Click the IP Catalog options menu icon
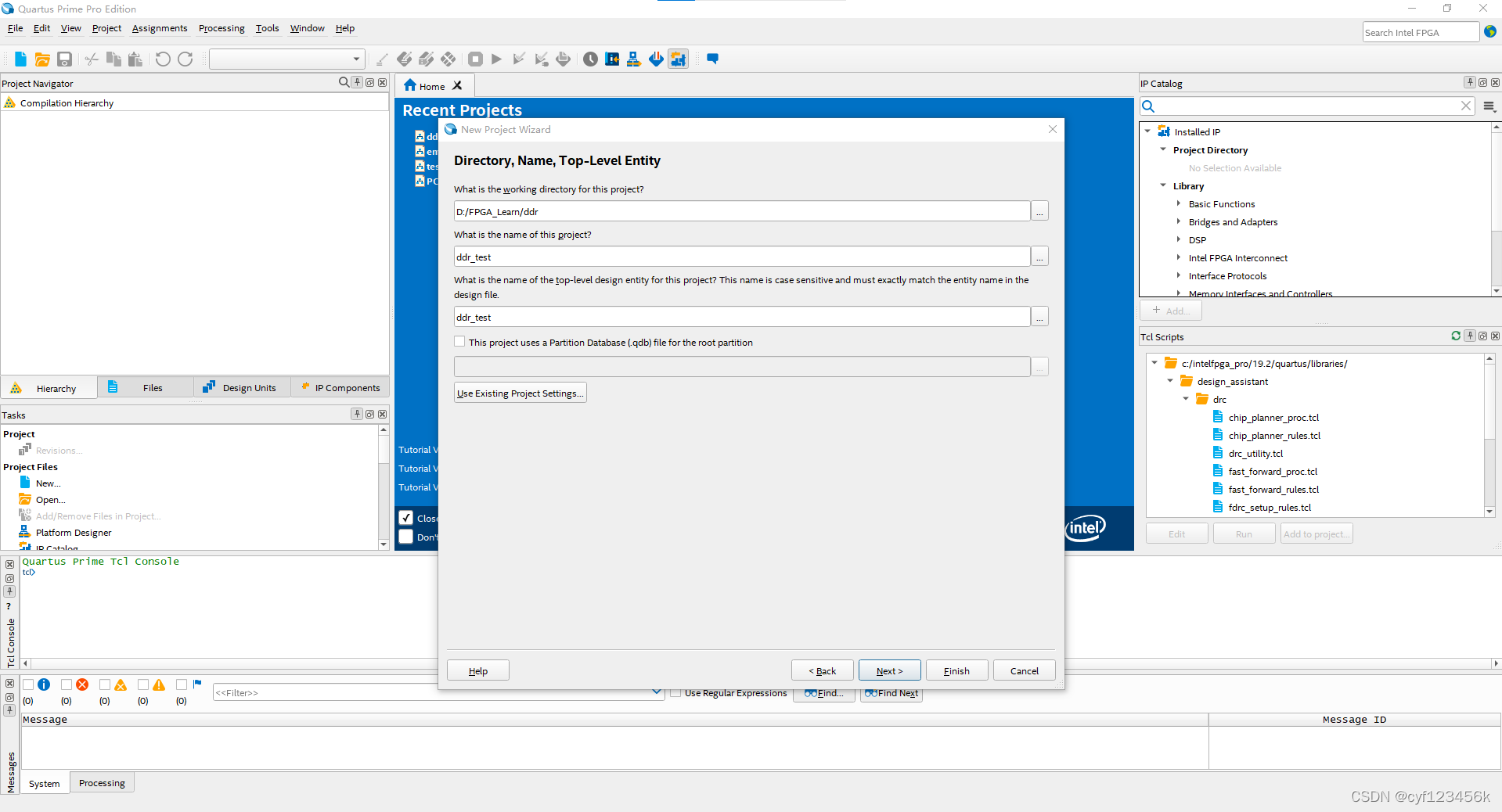Image resolution: width=1502 pixels, height=812 pixels. pyautogui.click(x=1489, y=106)
